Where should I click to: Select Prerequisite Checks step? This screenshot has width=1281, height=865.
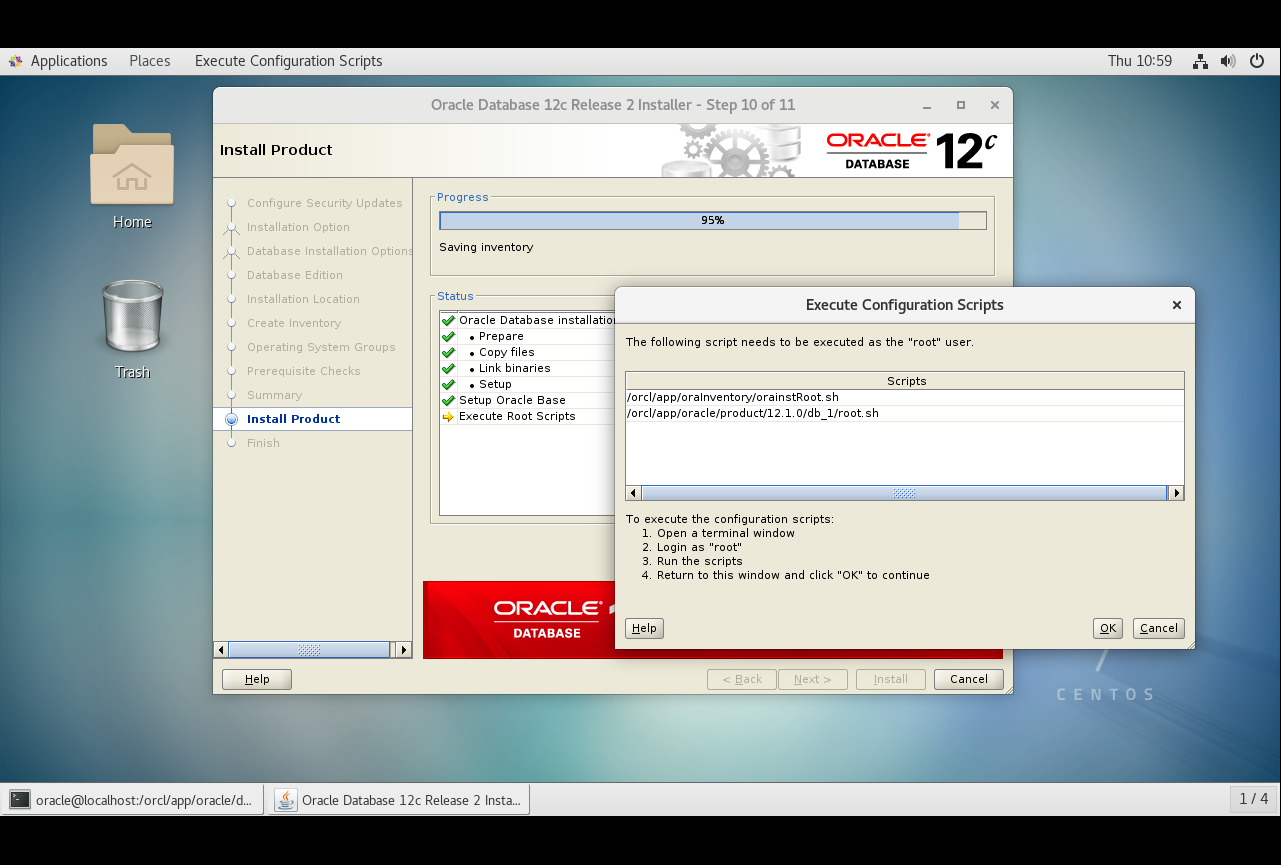pos(304,371)
